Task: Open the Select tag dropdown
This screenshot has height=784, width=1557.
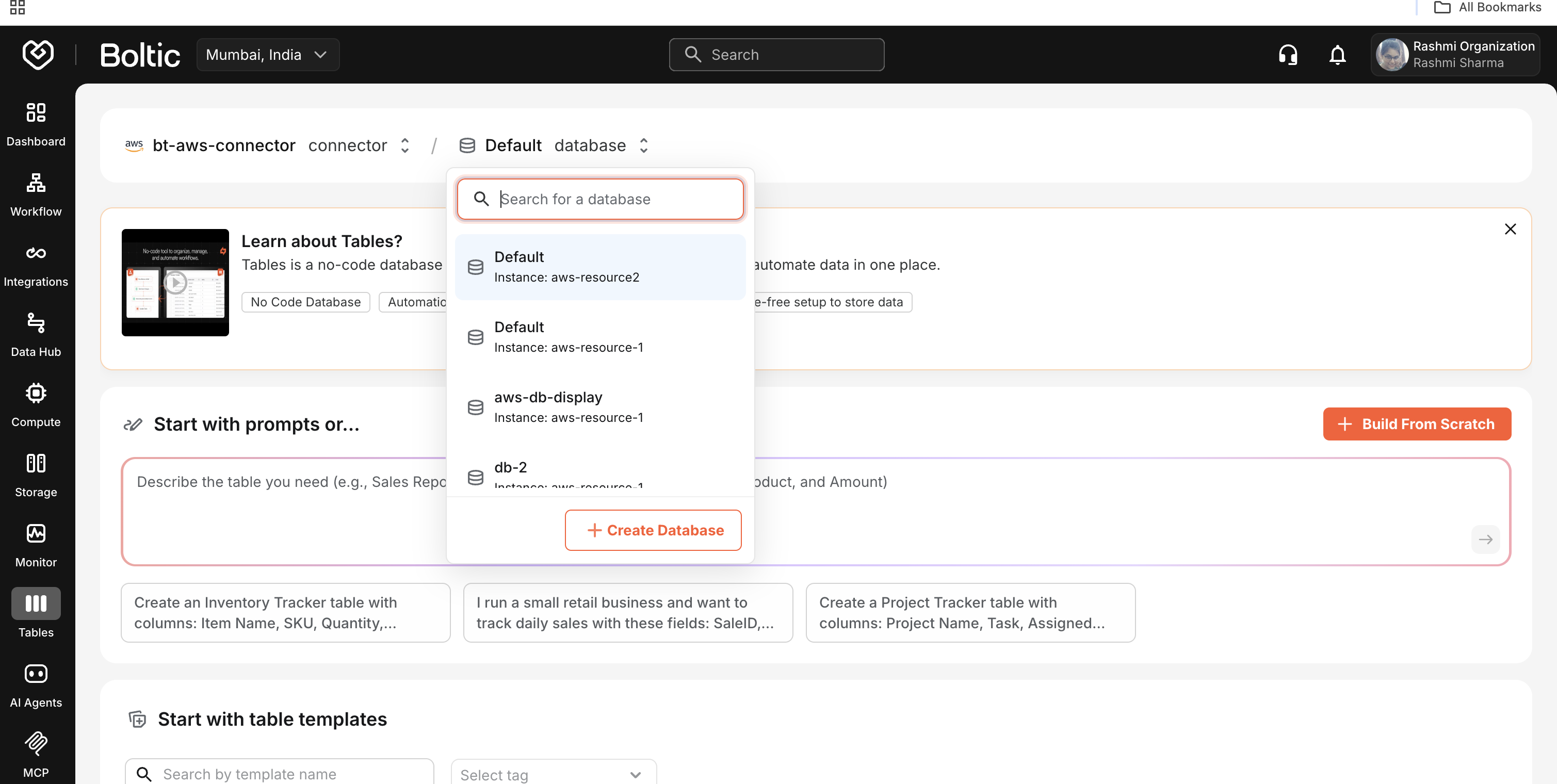Action: point(553,774)
